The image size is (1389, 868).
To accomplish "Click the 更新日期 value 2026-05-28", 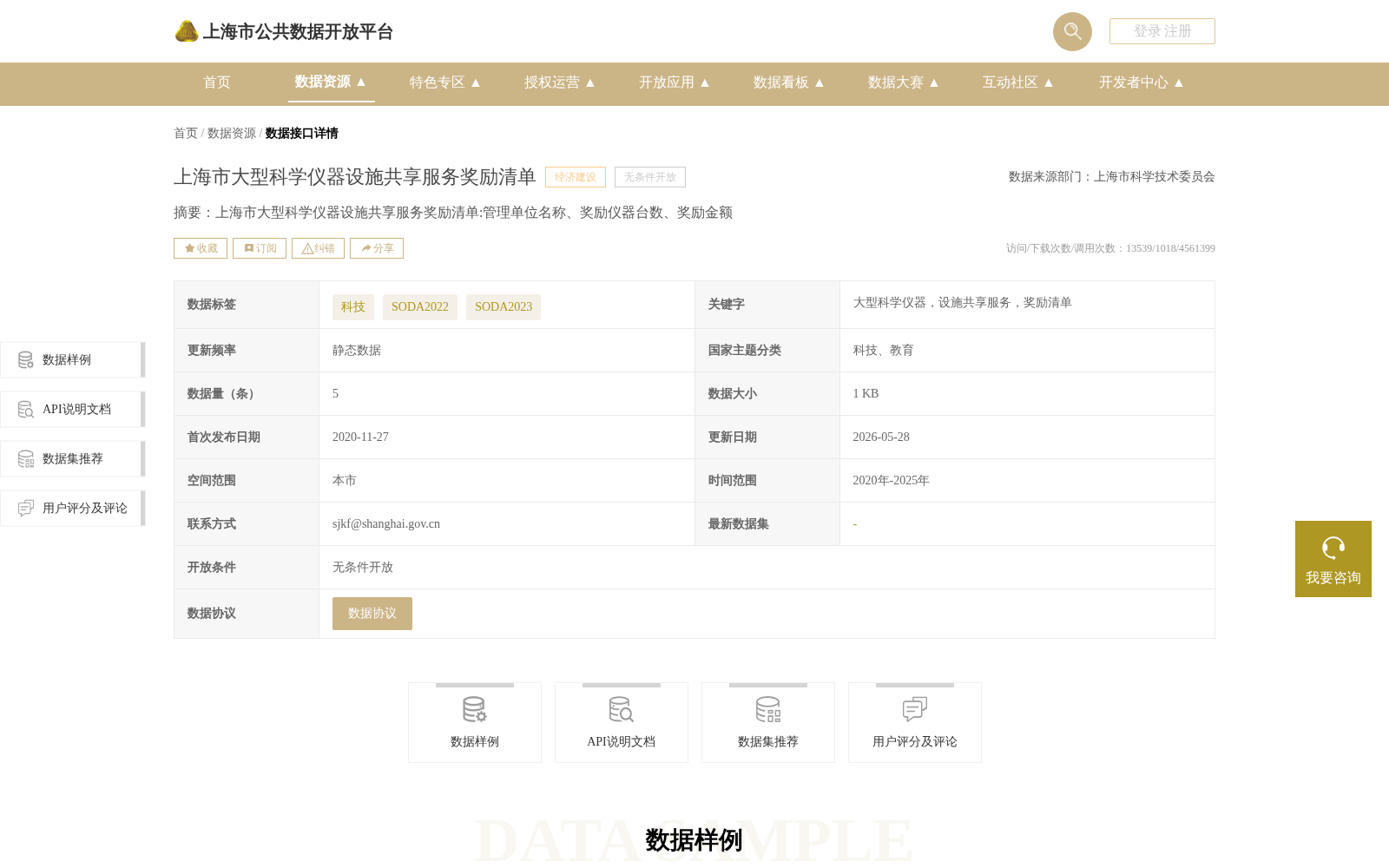I will coord(881,437).
